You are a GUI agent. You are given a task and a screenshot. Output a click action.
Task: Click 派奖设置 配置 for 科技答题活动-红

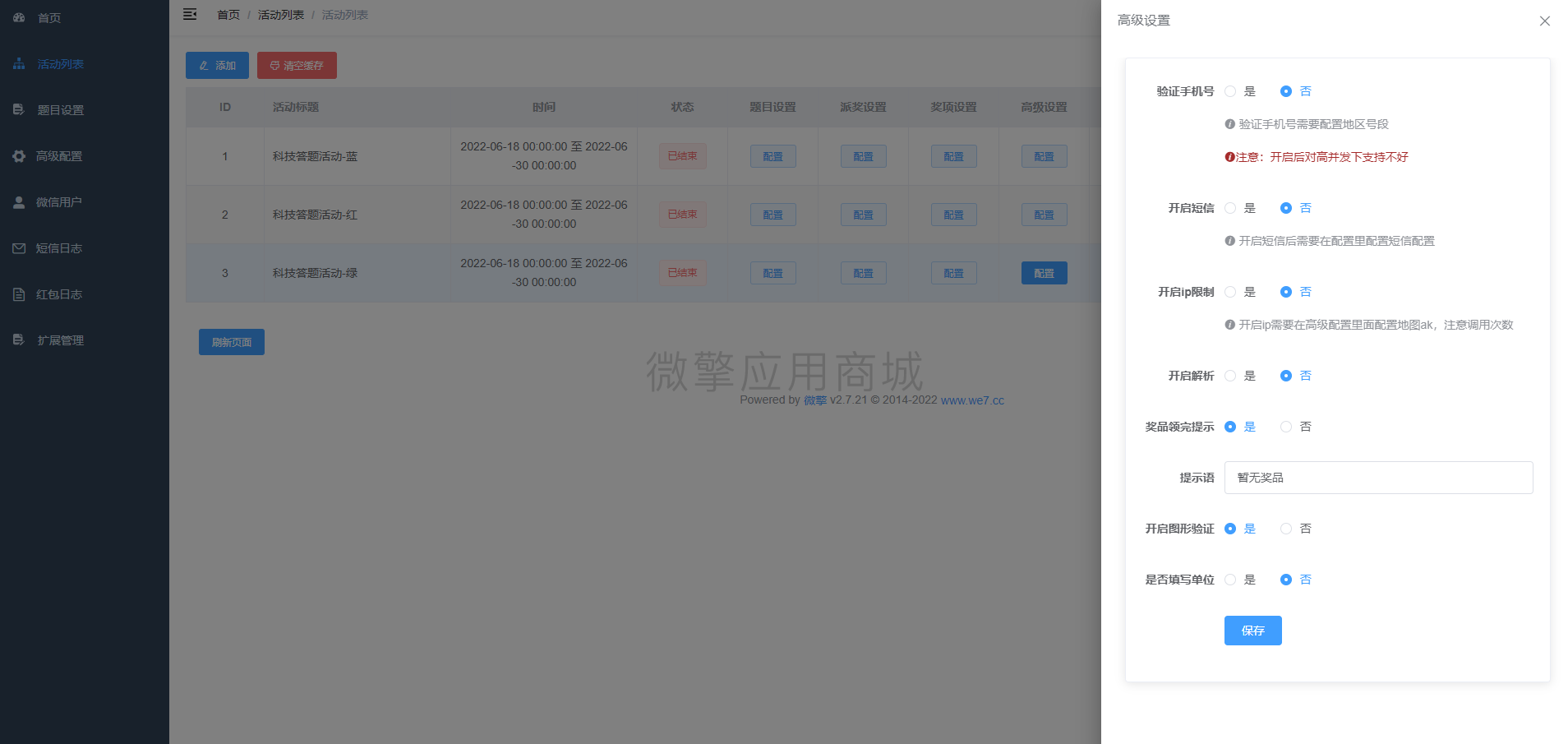[x=863, y=215]
